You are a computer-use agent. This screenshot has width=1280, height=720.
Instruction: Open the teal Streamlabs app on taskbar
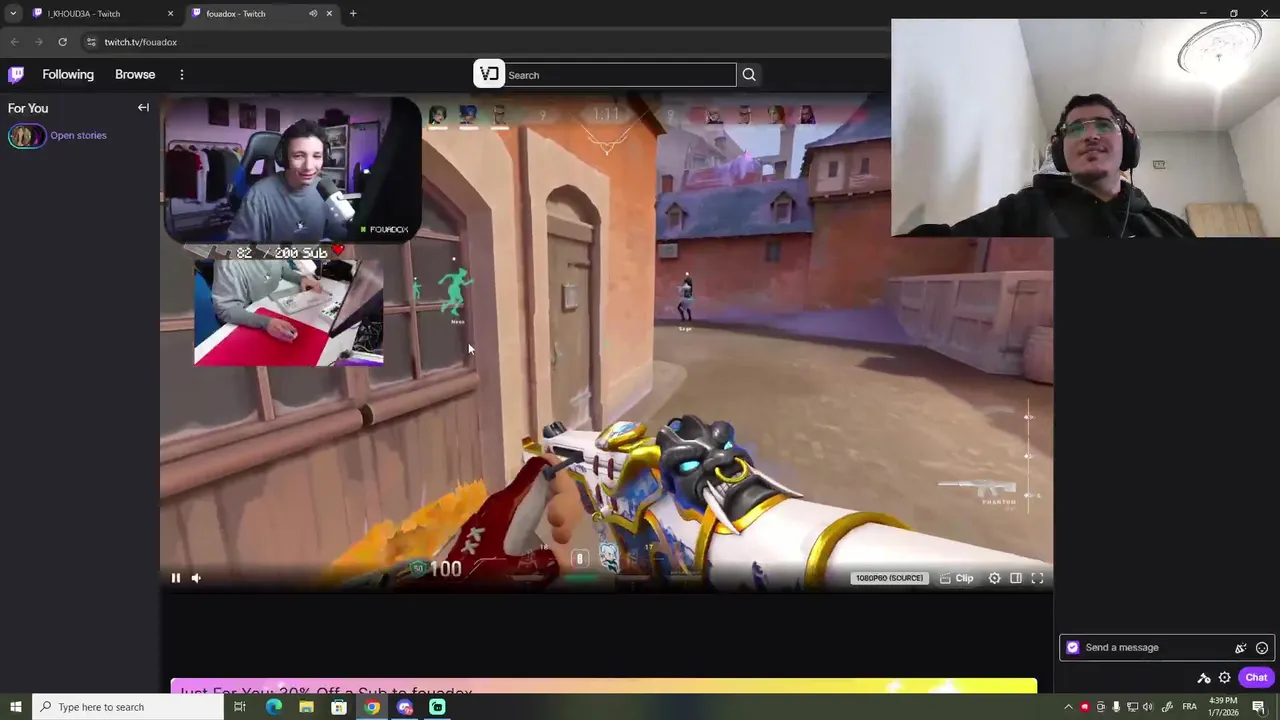coord(437,707)
